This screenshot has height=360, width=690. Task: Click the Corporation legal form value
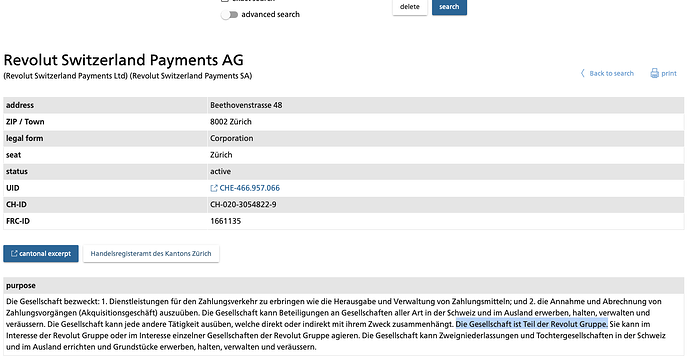tap(231, 138)
